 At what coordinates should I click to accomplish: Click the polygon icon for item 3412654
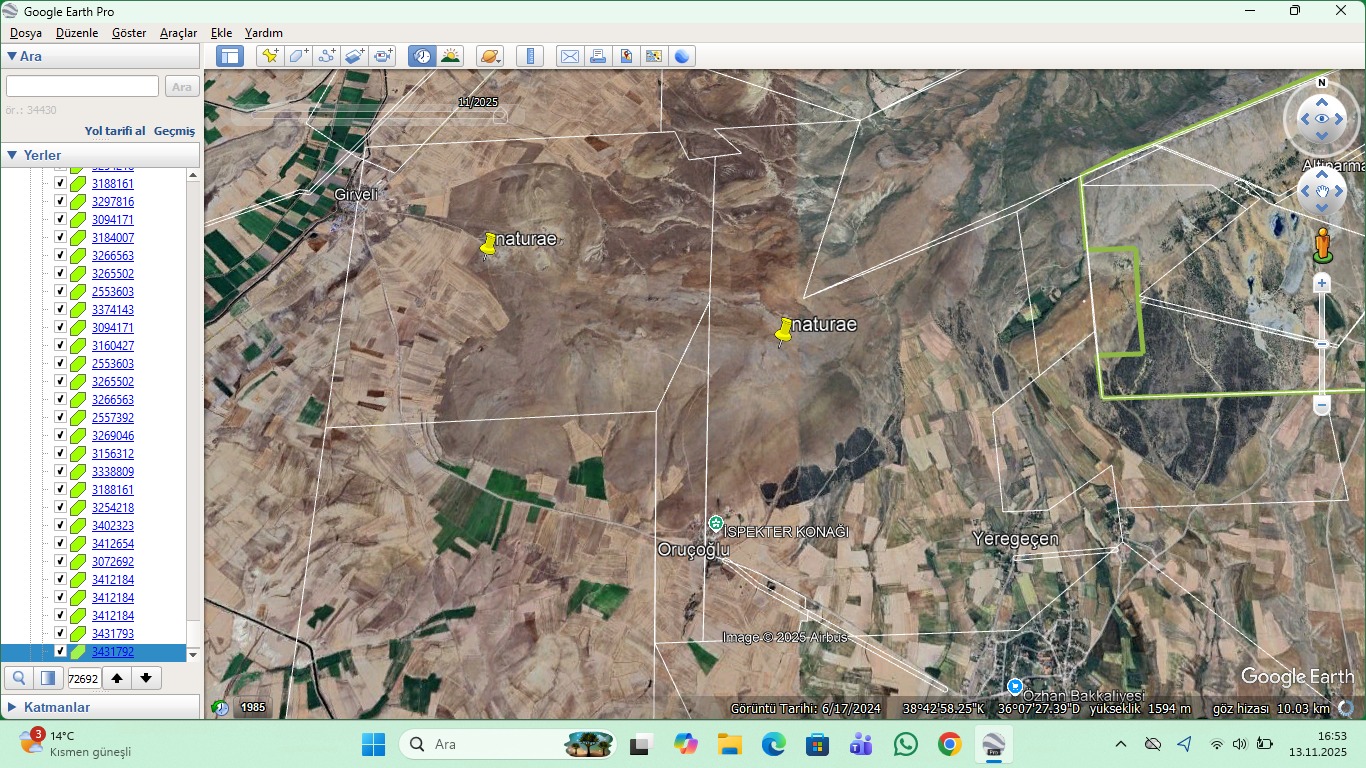coord(77,544)
